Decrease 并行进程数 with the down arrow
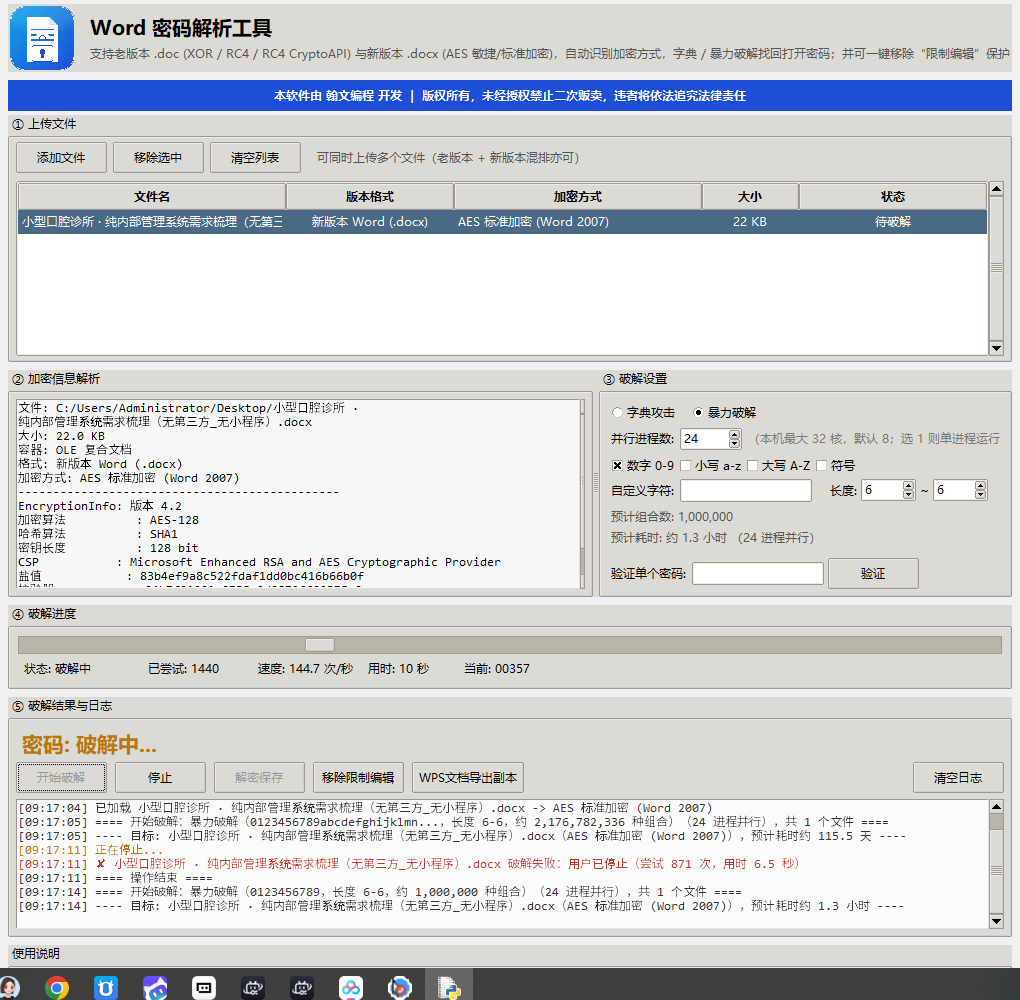The image size is (1020, 1000). pos(734,443)
